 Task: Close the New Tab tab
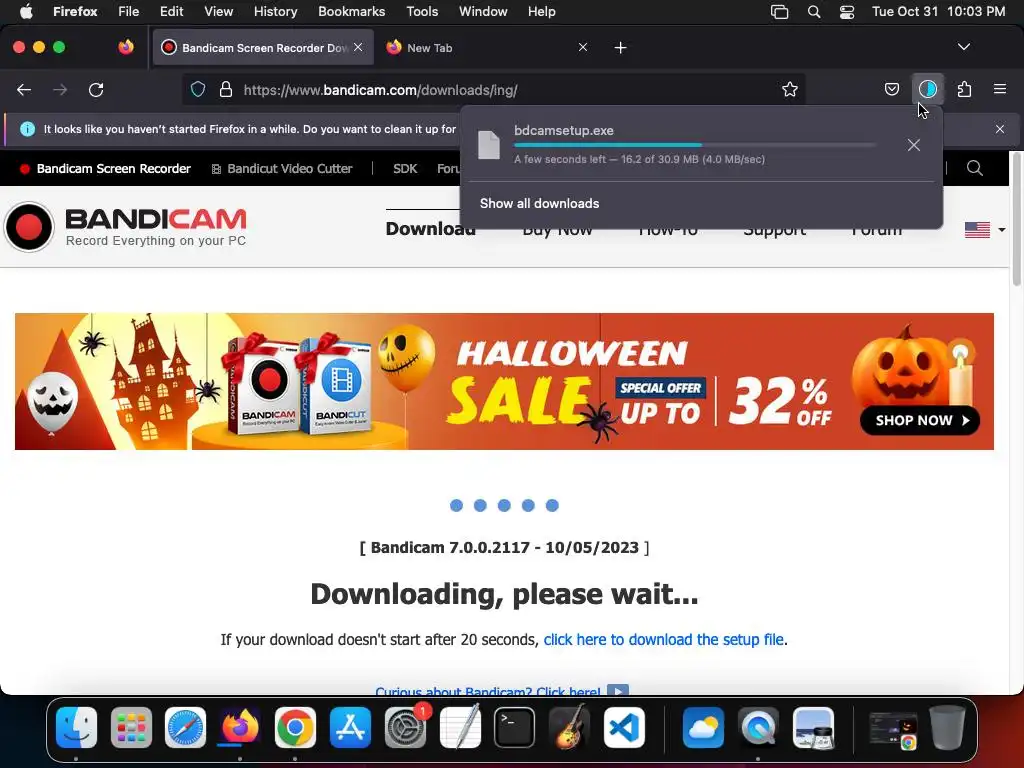[x=583, y=48]
